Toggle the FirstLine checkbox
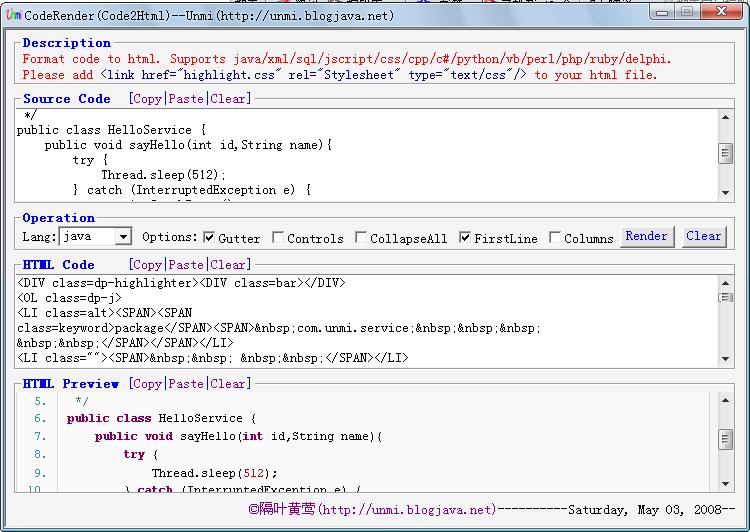The height and width of the screenshot is (532, 750). (466, 238)
